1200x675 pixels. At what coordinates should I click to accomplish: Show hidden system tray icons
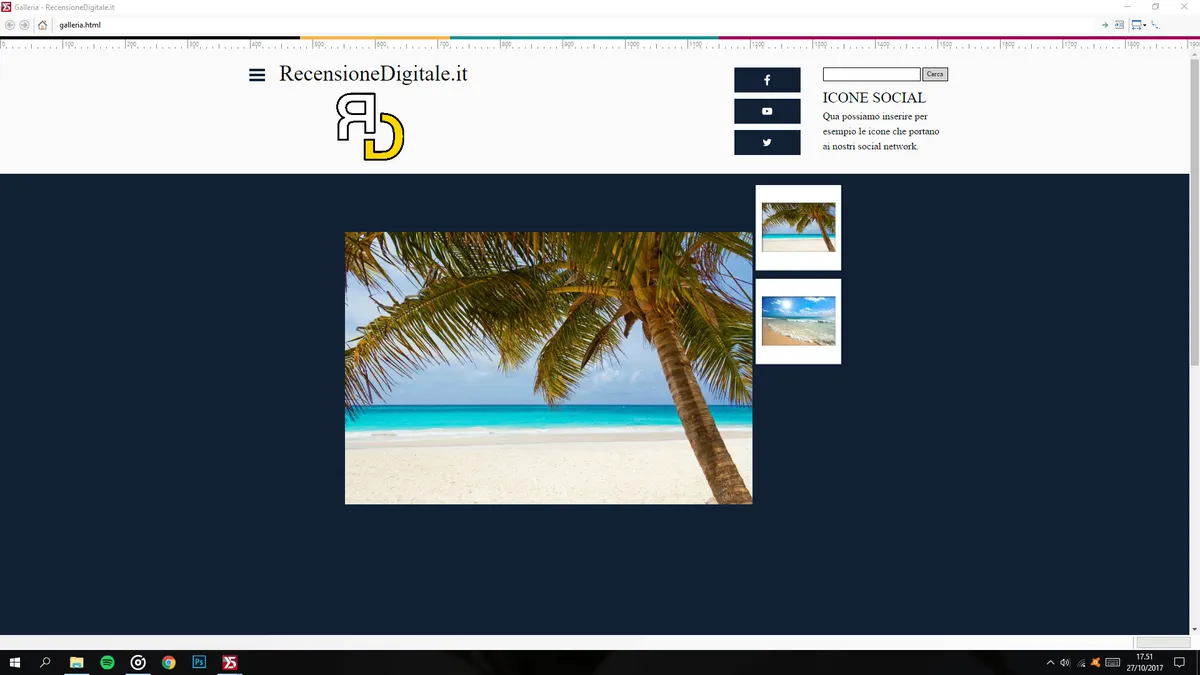(x=1050, y=663)
